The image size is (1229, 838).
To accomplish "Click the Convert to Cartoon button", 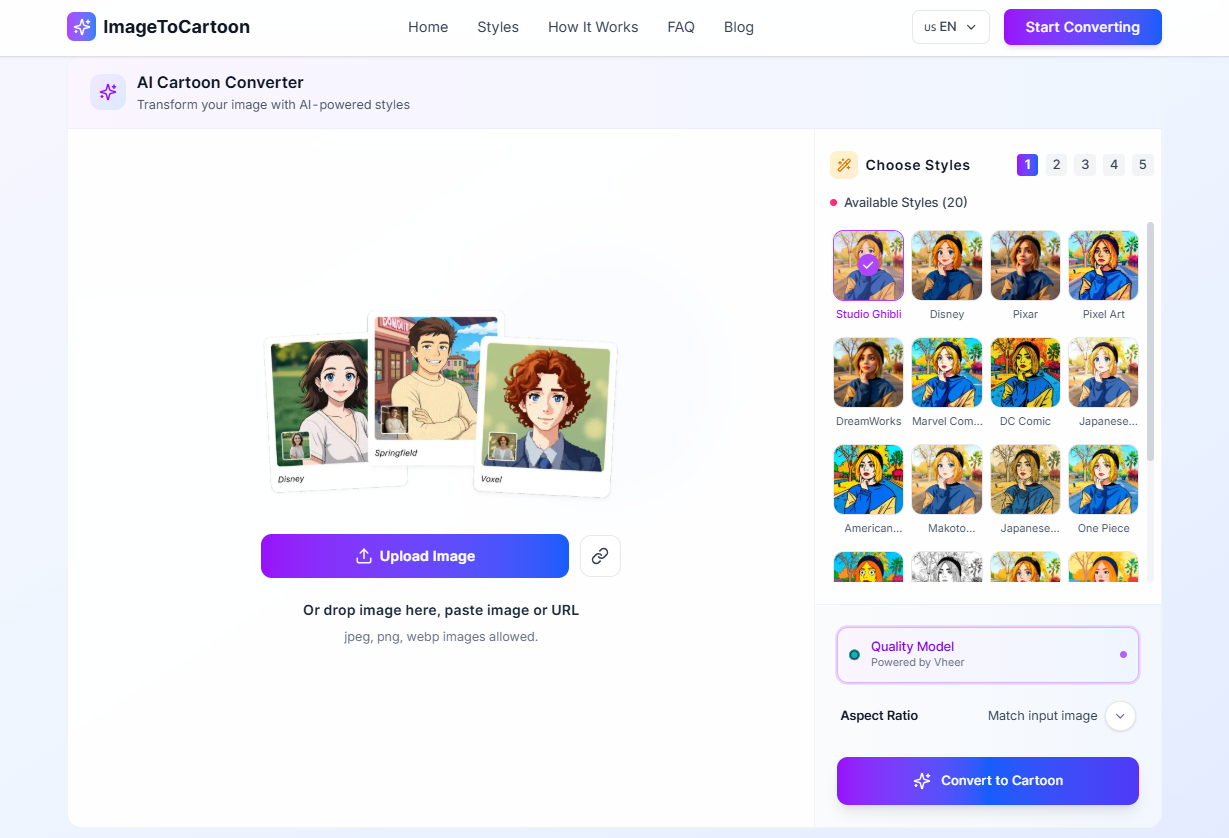I will [x=987, y=781].
